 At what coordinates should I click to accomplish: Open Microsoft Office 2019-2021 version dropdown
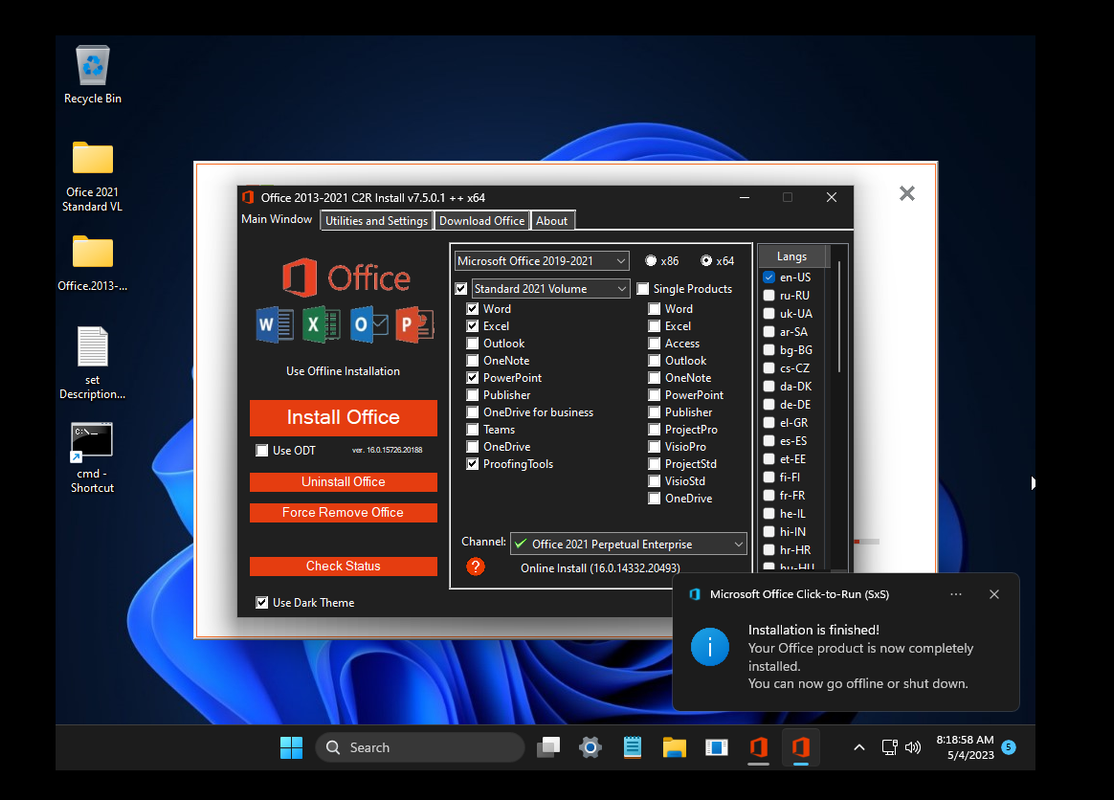(541, 261)
